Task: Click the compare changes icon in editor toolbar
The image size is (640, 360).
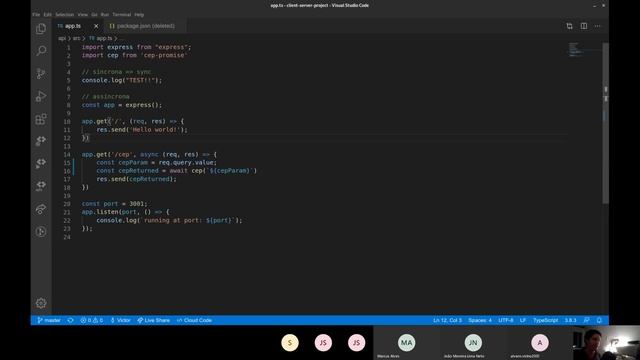Action: [x=569, y=26]
